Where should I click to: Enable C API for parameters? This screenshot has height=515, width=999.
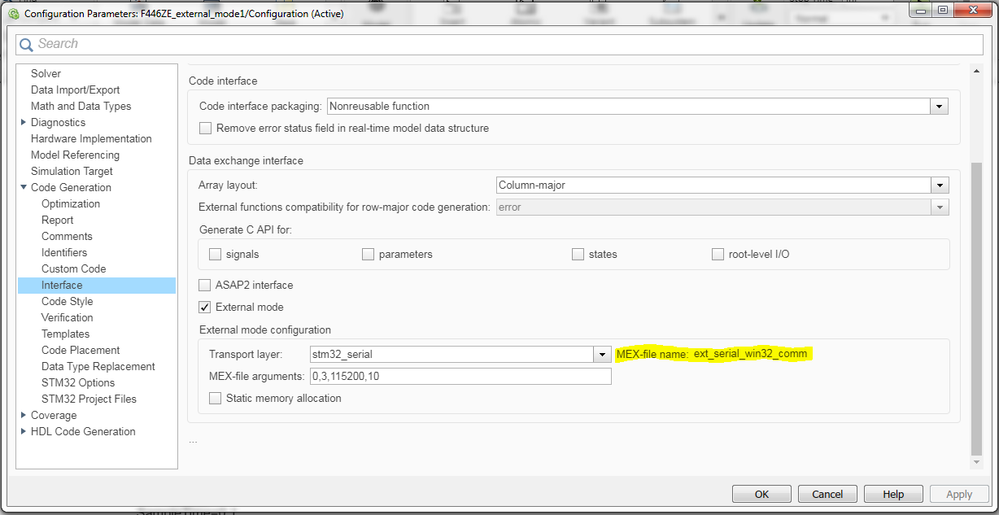pyautogui.click(x=368, y=254)
